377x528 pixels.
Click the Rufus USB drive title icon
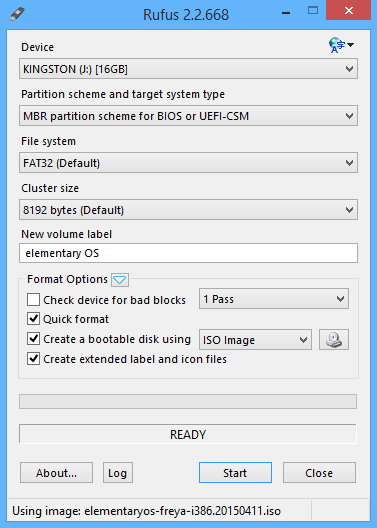pos(17,14)
